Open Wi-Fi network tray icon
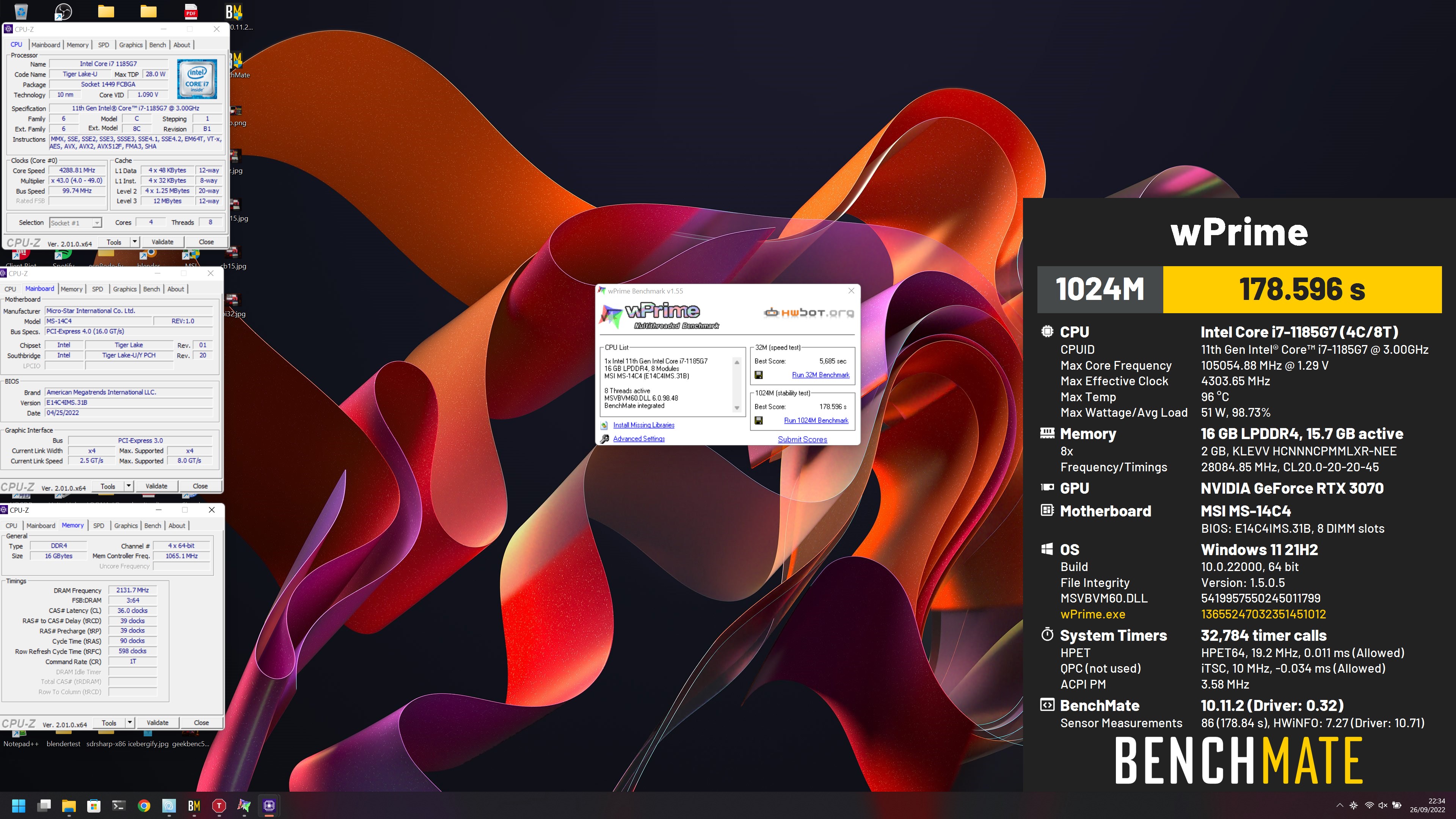Screen dimensions: 1456x819 pyautogui.click(x=1369, y=805)
